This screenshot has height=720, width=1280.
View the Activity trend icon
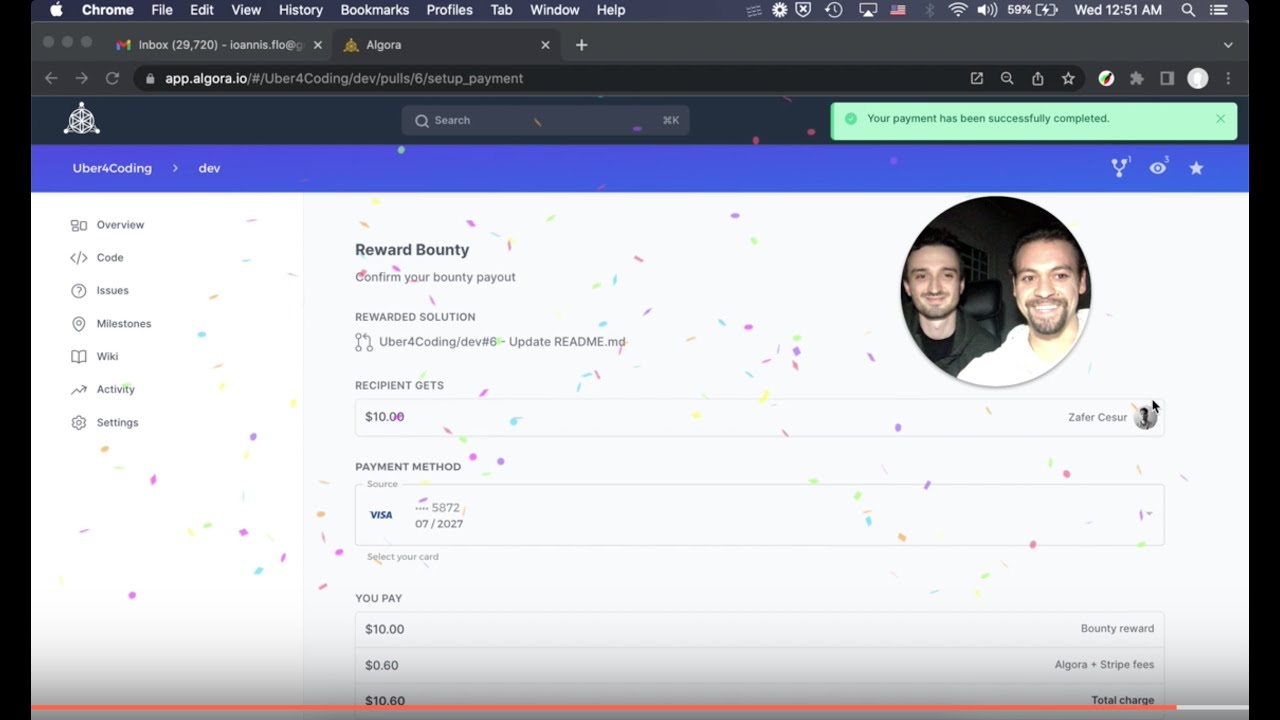pyautogui.click(x=79, y=390)
